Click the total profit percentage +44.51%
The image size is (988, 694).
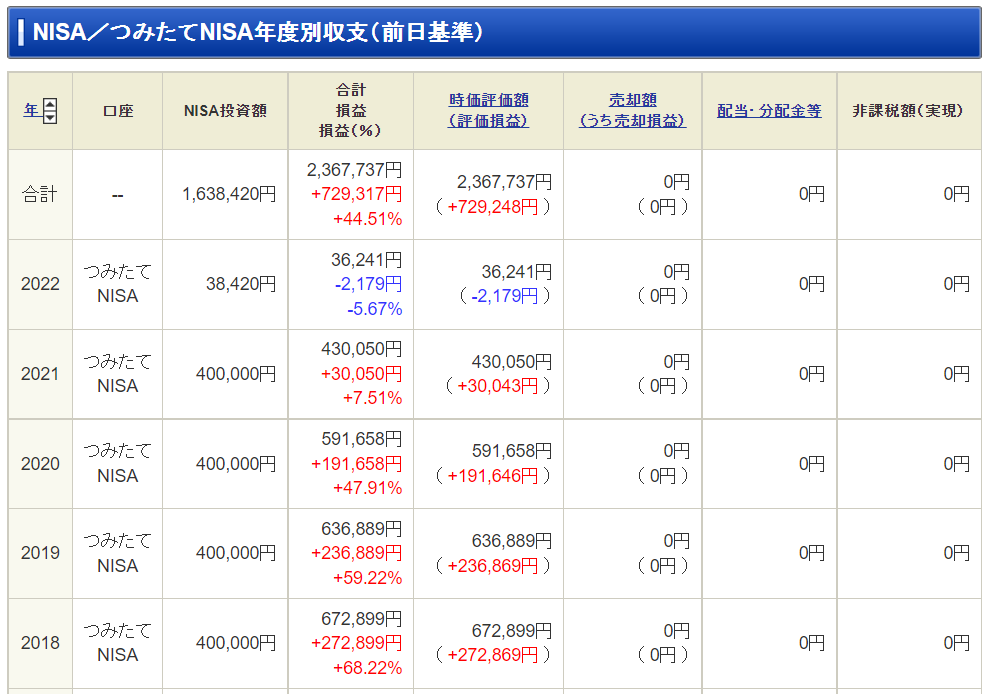pyautogui.click(x=367, y=219)
